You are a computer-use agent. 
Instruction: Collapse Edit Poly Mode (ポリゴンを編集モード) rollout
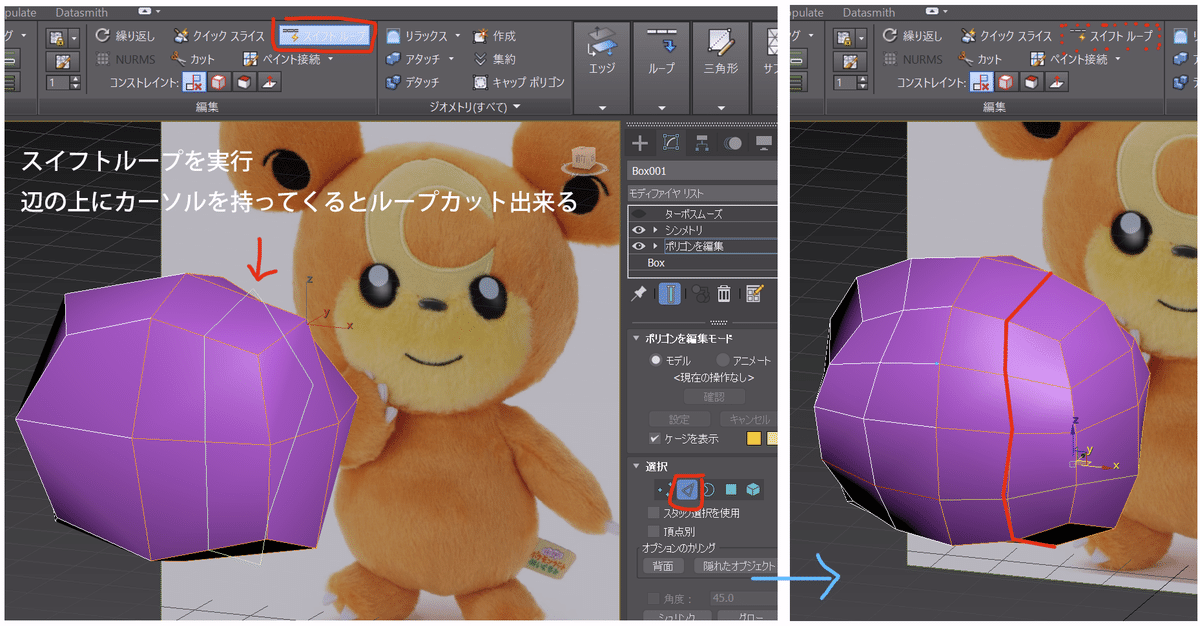(x=637, y=338)
